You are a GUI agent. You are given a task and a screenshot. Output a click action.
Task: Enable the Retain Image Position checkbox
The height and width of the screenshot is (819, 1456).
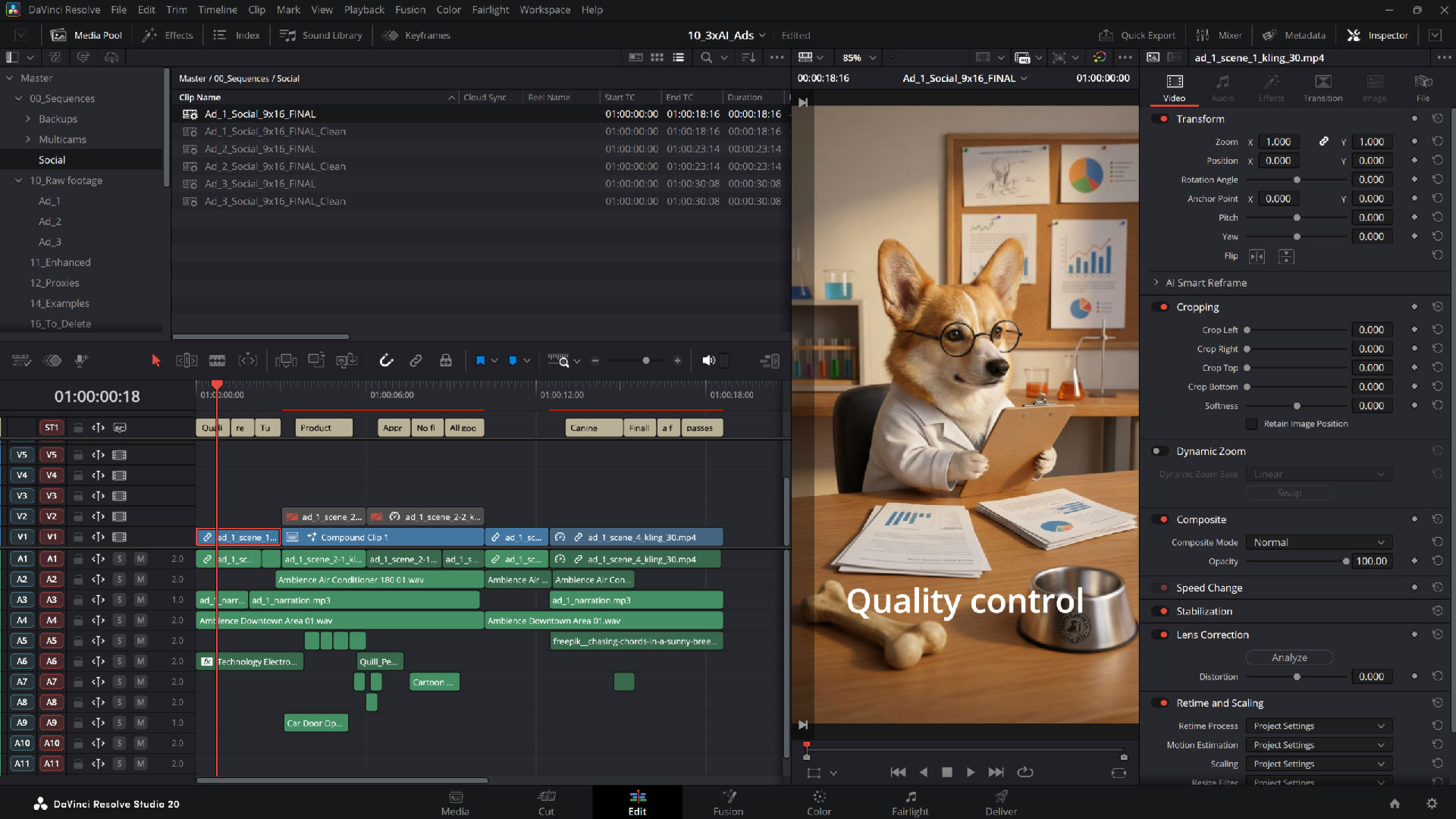[1253, 424]
